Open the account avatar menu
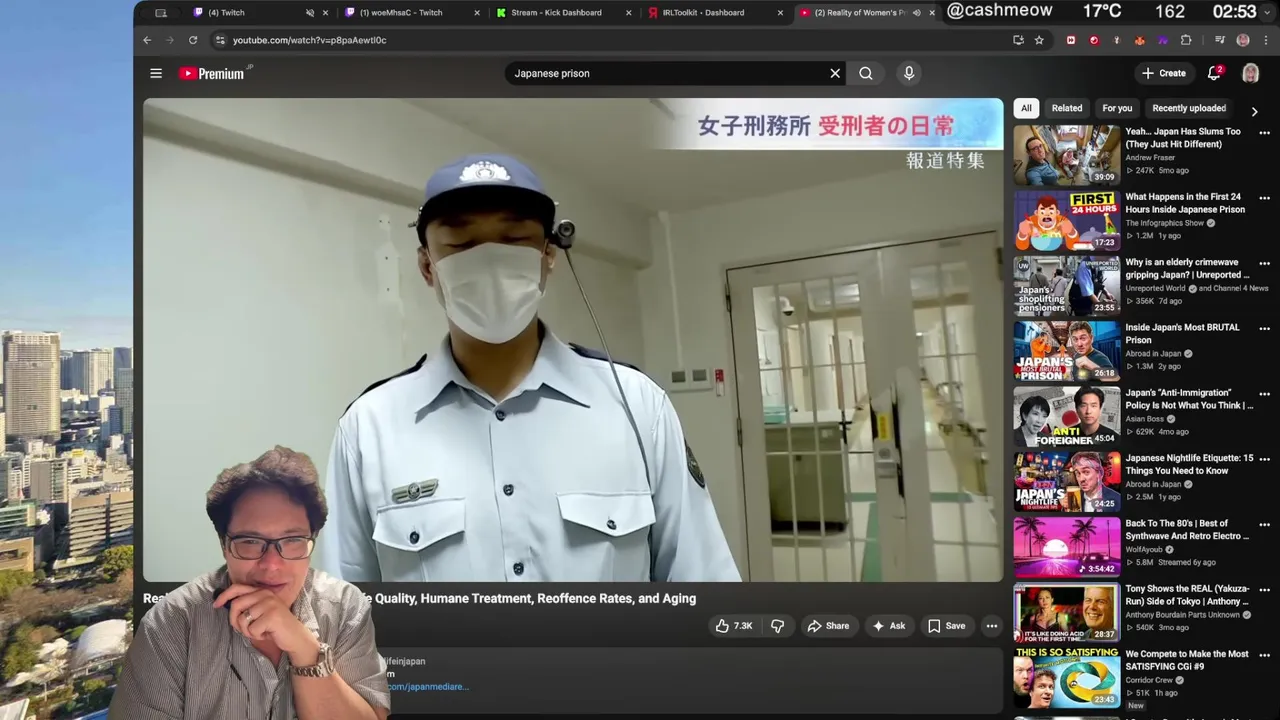This screenshot has width=1280, height=720. pos(1250,73)
